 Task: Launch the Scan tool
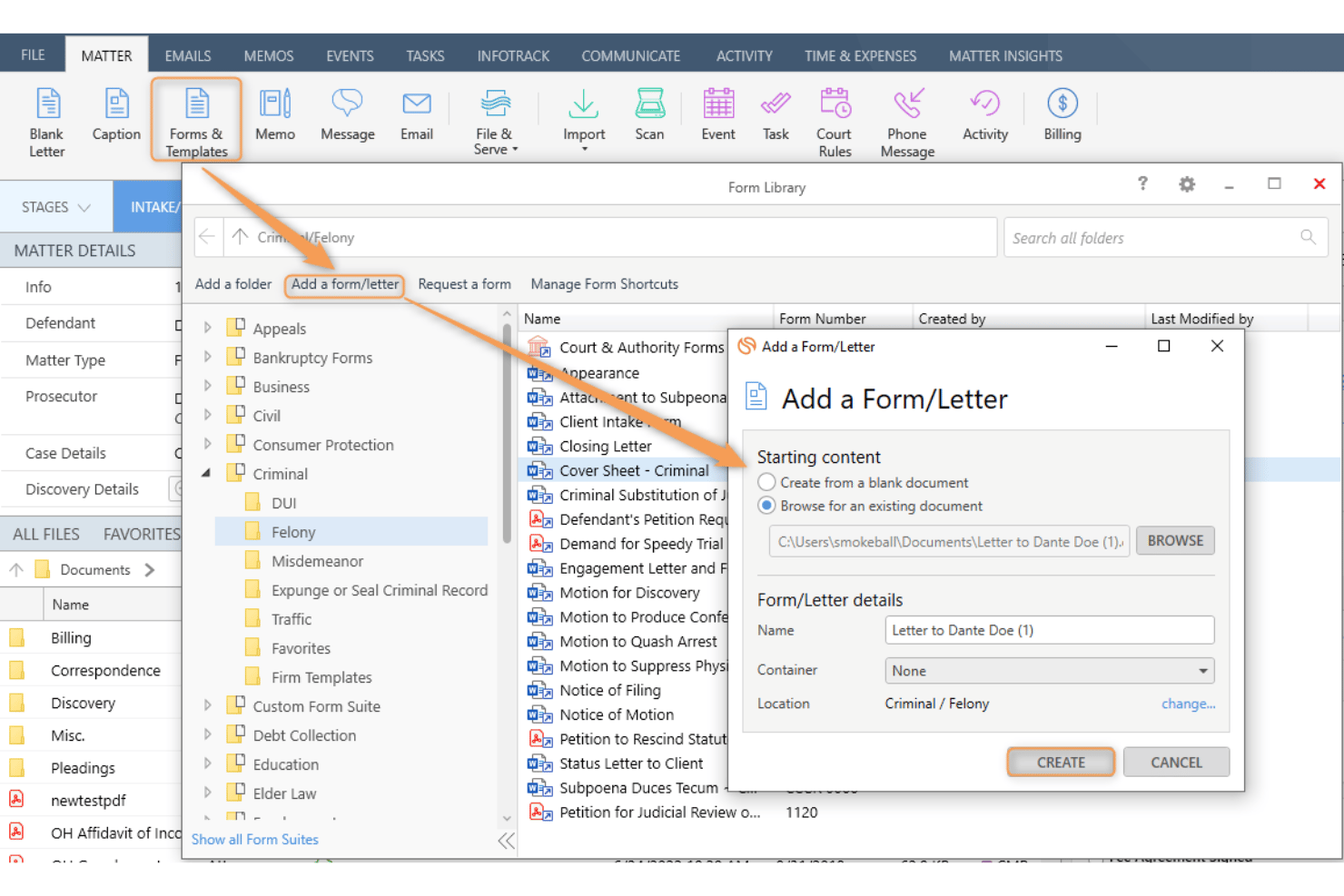tap(649, 115)
